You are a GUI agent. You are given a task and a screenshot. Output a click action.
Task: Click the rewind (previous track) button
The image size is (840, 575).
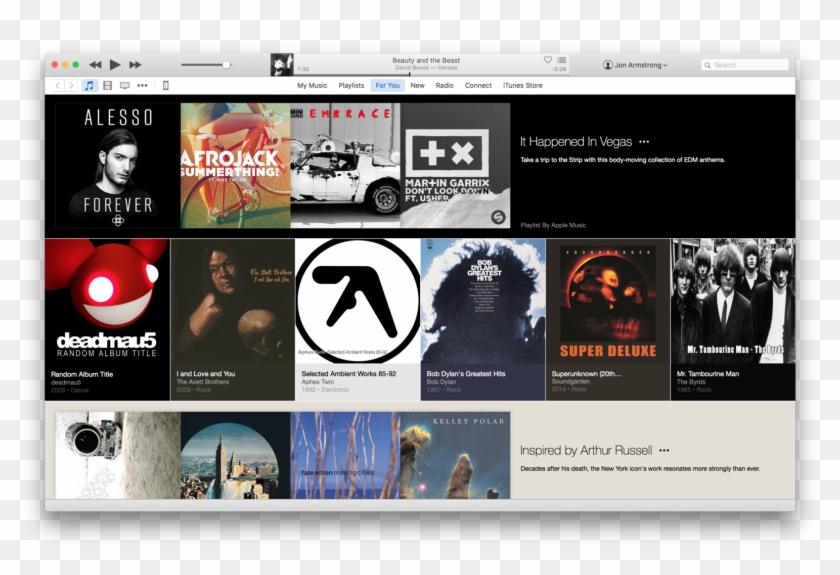coord(95,65)
